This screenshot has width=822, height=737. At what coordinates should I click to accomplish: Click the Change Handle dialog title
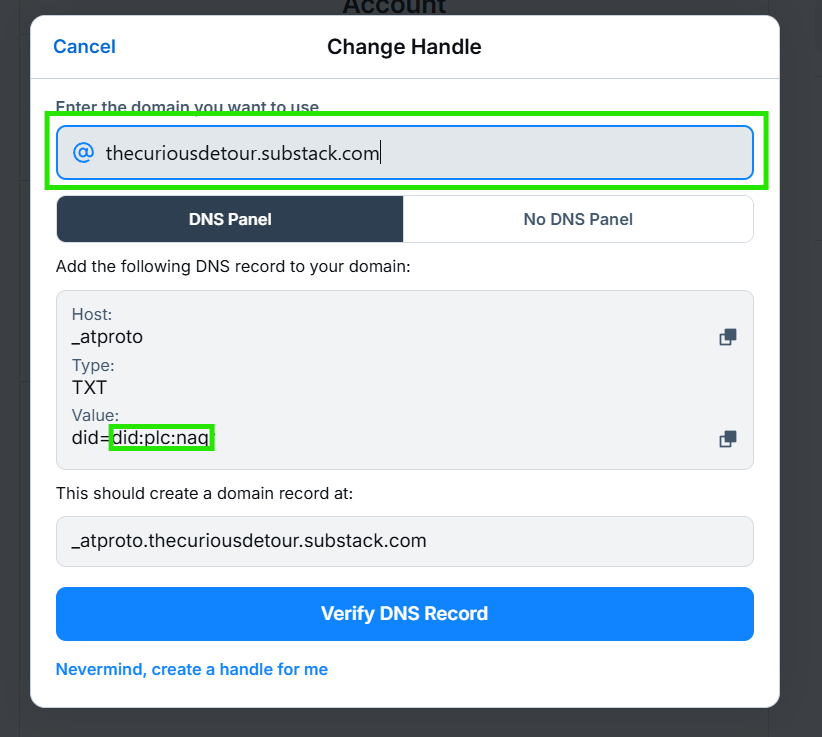[404, 46]
